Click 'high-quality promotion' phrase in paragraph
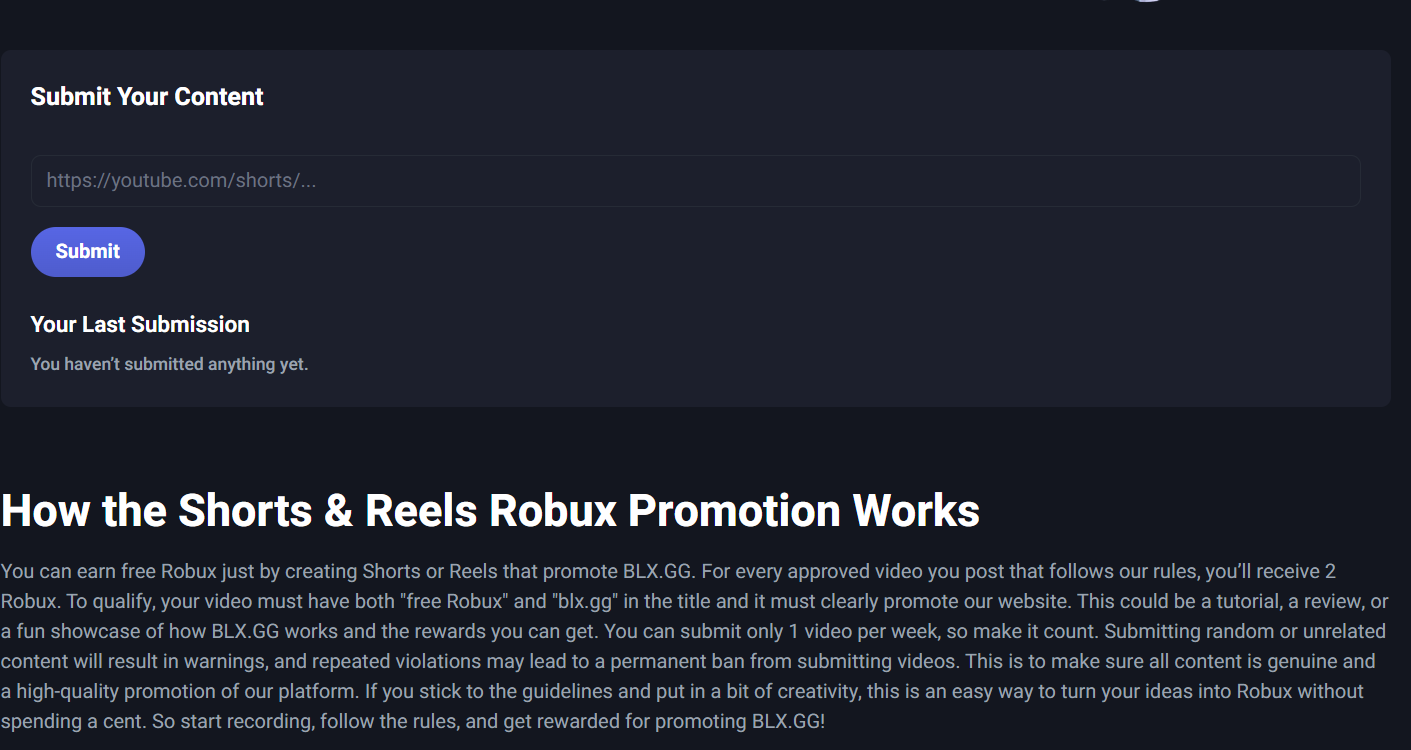Screen dimensions: 1411x750 (x=108, y=692)
